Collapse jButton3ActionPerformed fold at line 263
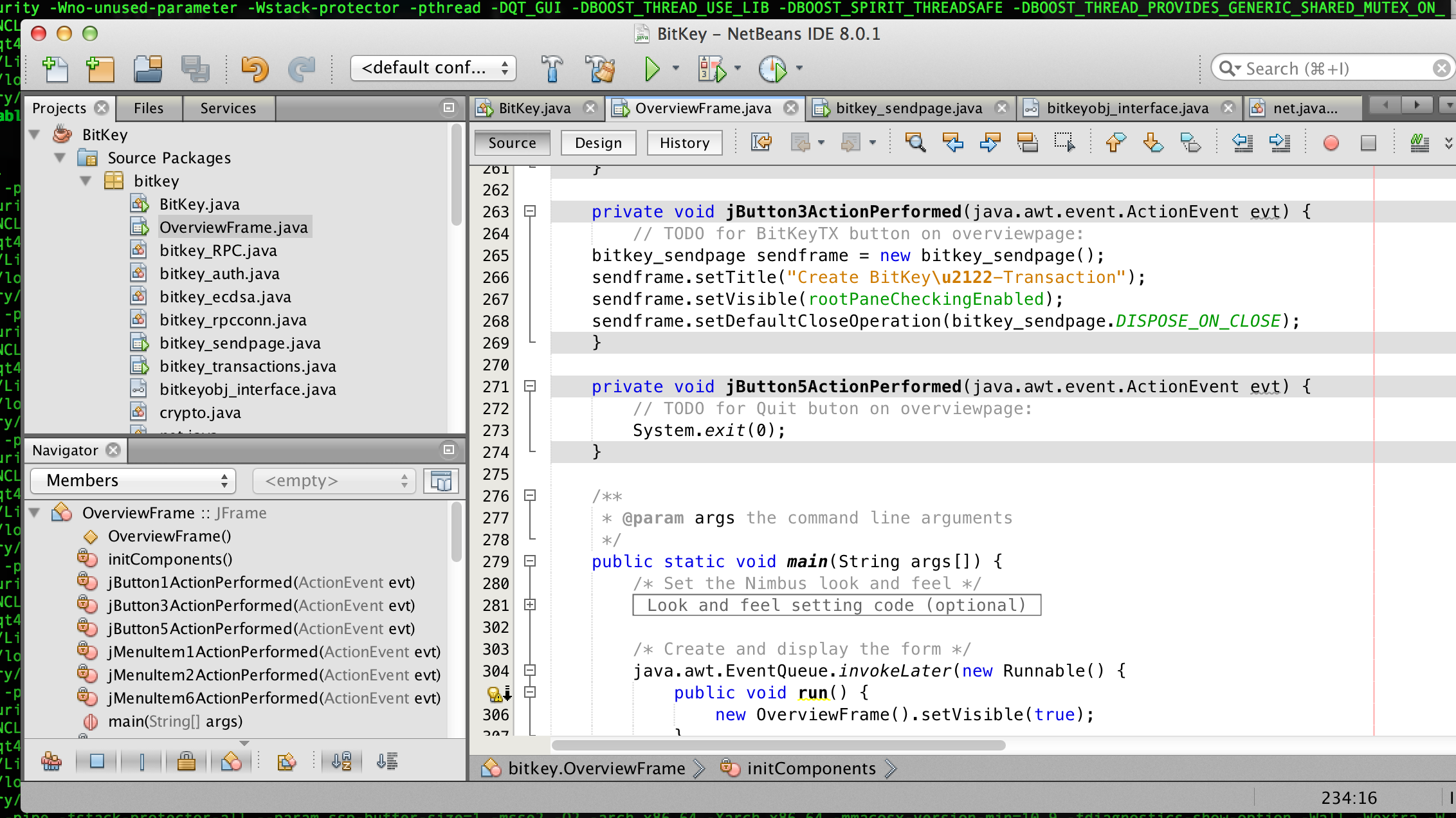The image size is (1456, 818). point(530,212)
